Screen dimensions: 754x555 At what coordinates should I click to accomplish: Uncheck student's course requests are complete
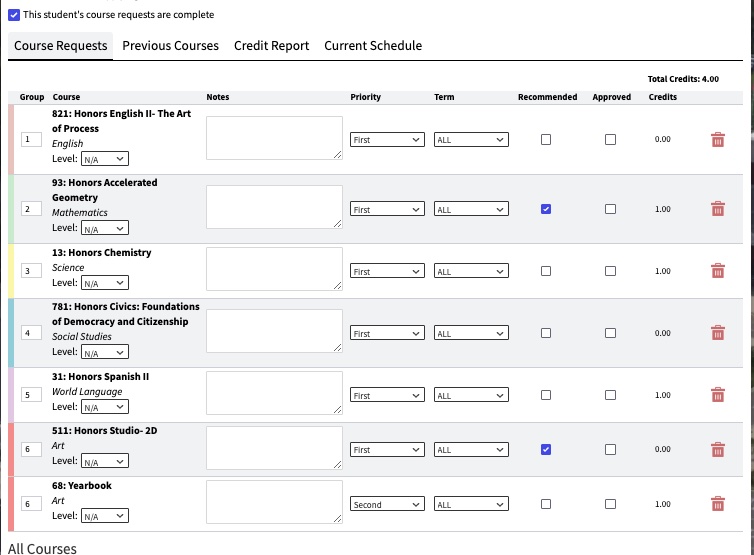point(14,15)
